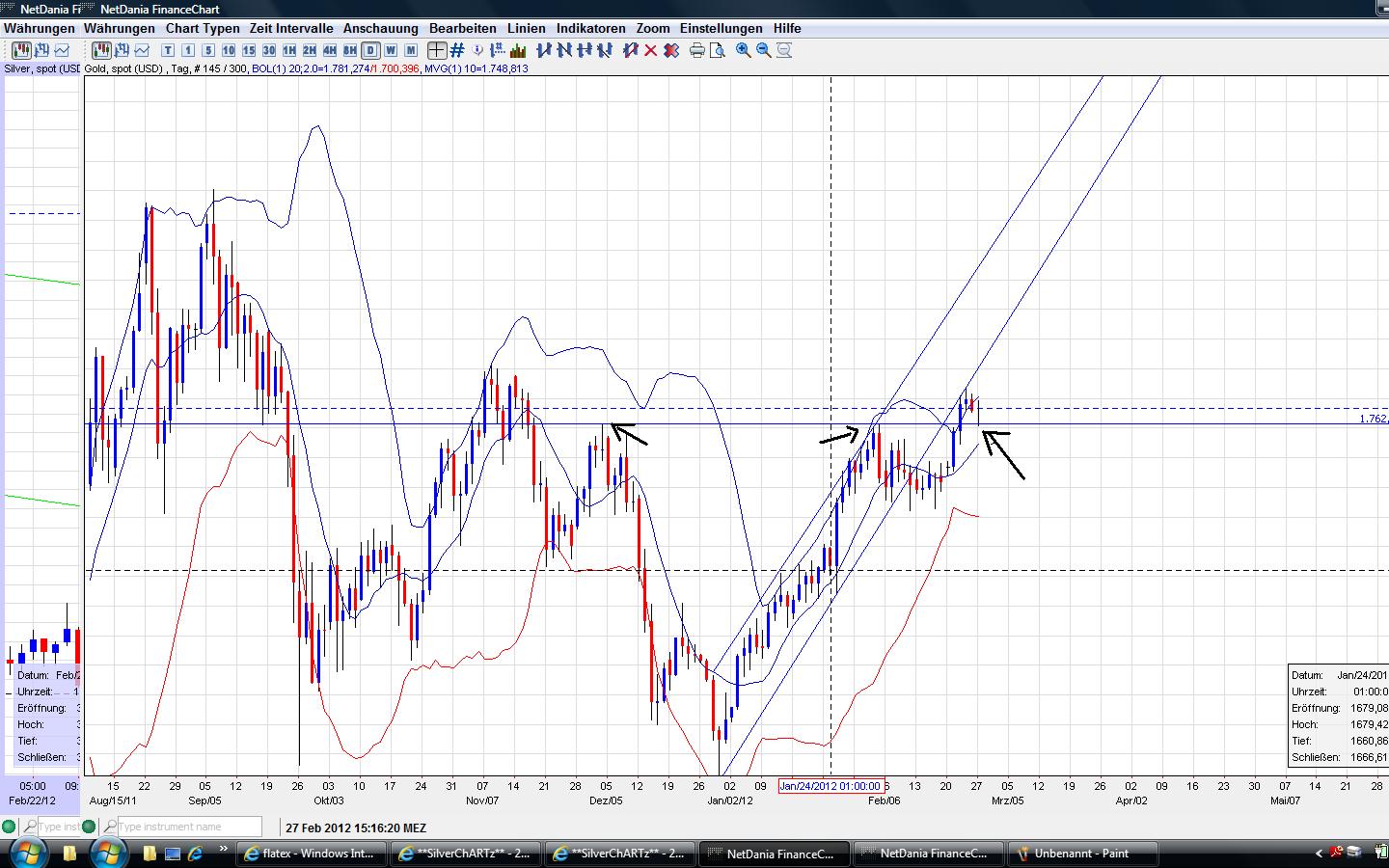The image size is (1389, 868).
Task: Show hidden system tray icons arrow
Action: coord(1319,854)
